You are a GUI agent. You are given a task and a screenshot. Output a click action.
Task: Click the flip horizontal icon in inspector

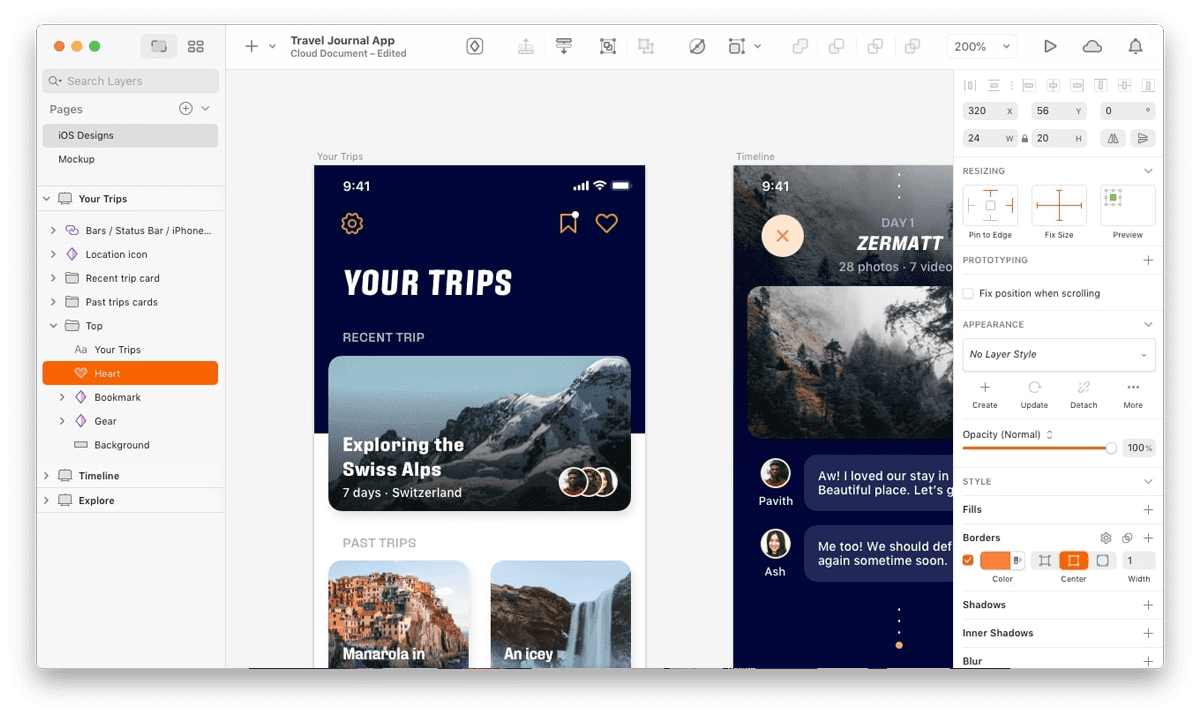(1114, 138)
